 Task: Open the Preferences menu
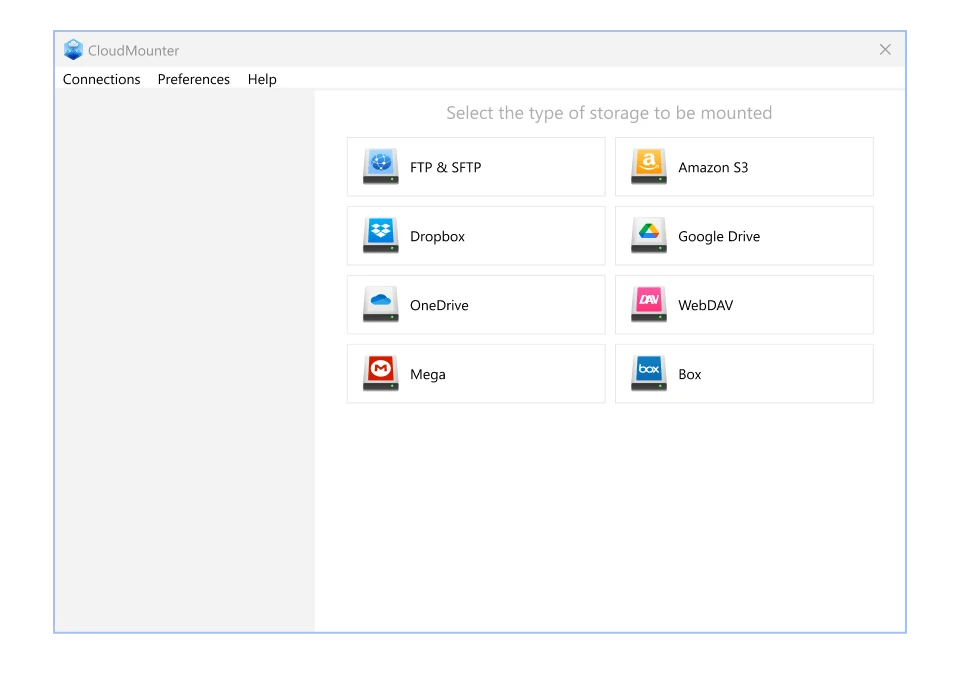pos(193,79)
